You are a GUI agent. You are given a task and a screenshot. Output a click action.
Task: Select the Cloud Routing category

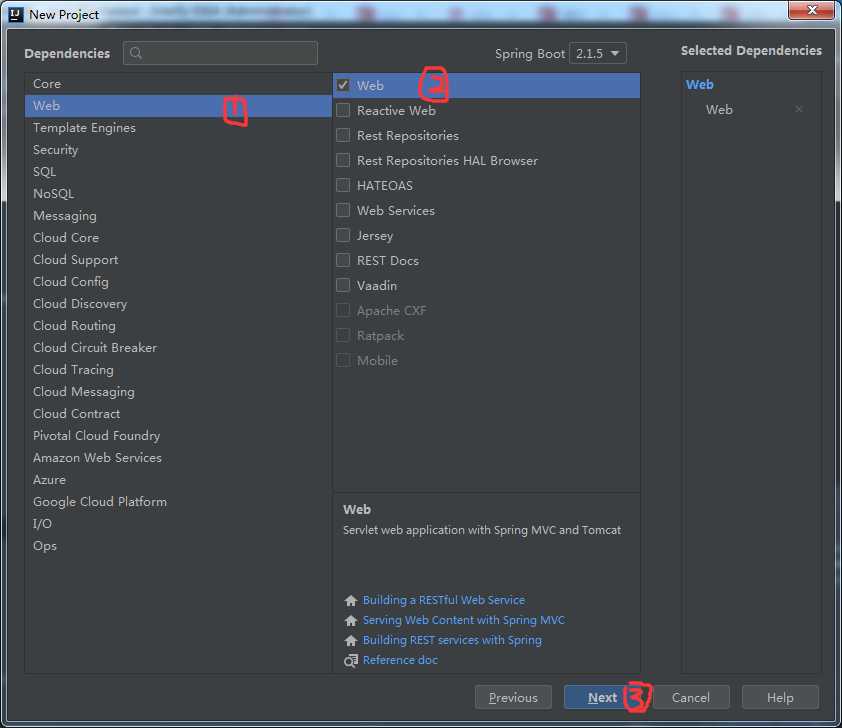pyautogui.click(x=178, y=326)
